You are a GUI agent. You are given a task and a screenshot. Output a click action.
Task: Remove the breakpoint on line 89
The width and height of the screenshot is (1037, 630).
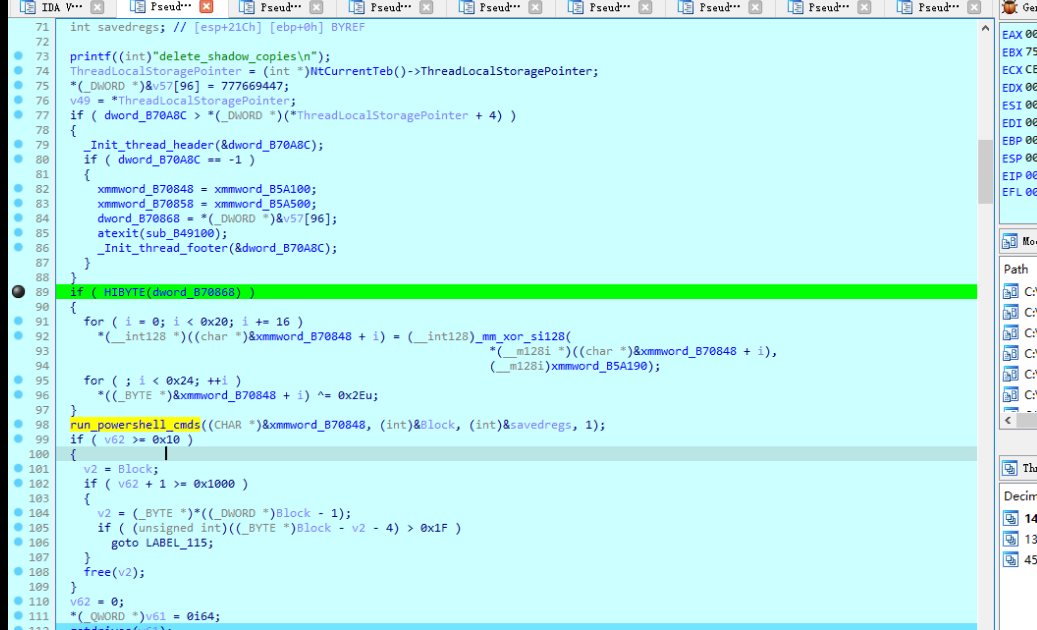pos(19,292)
